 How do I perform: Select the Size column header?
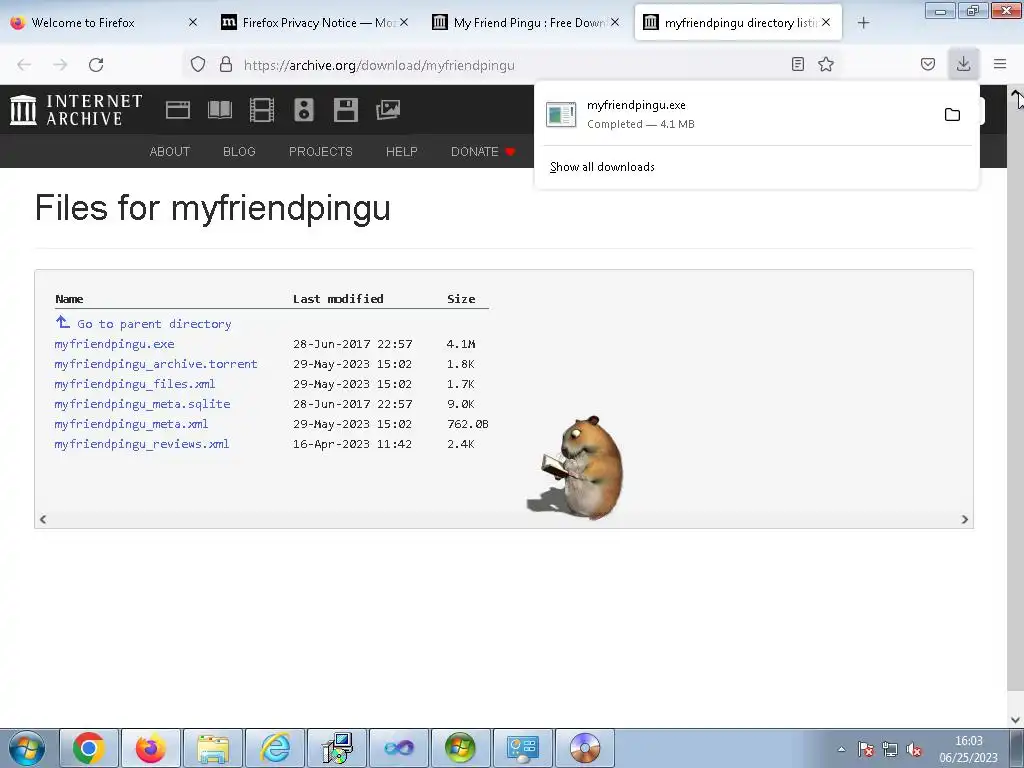pyautogui.click(x=461, y=299)
